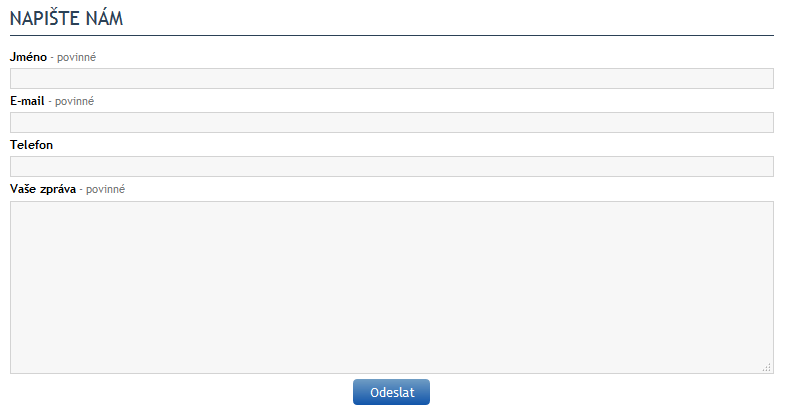The height and width of the screenshot is (410, 787).
Task: Click the Telefon field label
Action: (x=32, y=145)
